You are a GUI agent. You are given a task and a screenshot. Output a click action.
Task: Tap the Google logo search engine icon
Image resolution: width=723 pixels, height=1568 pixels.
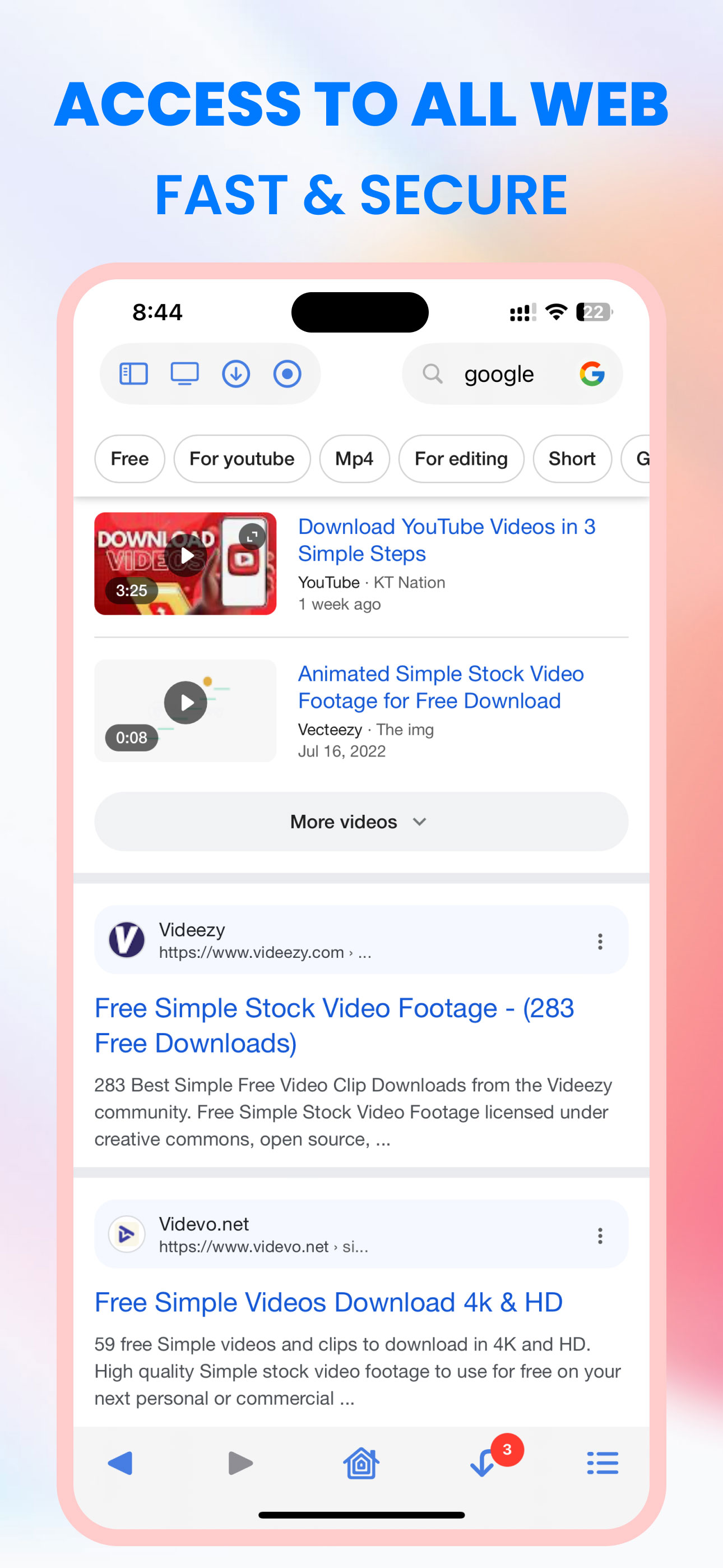(591, 373)
